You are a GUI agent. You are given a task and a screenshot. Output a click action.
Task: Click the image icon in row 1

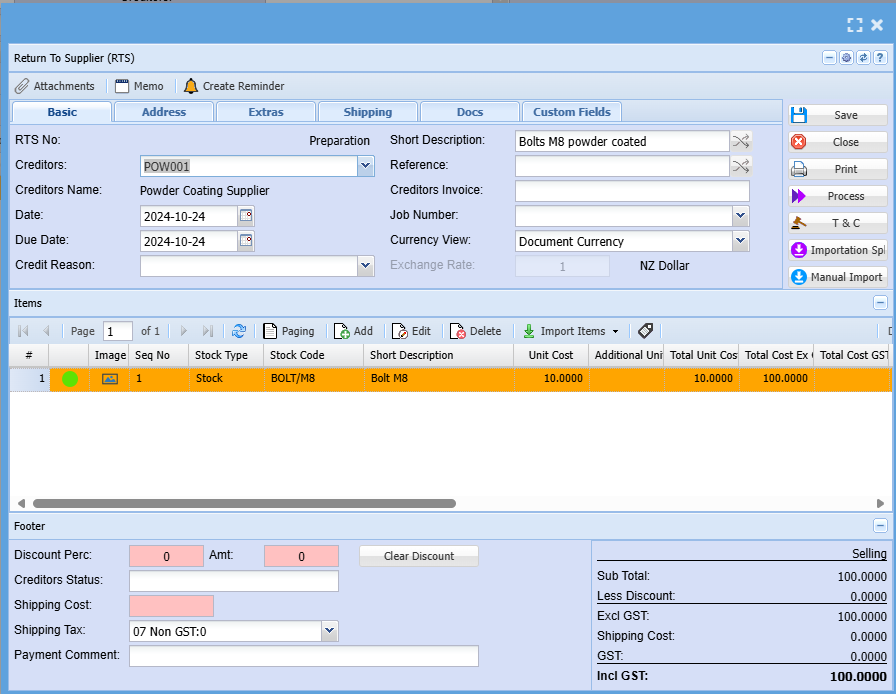pos(110,379)
